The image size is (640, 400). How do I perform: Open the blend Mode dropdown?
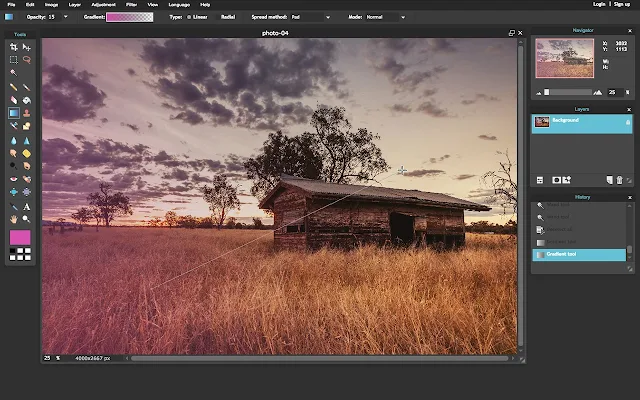(x=386, y=17)
